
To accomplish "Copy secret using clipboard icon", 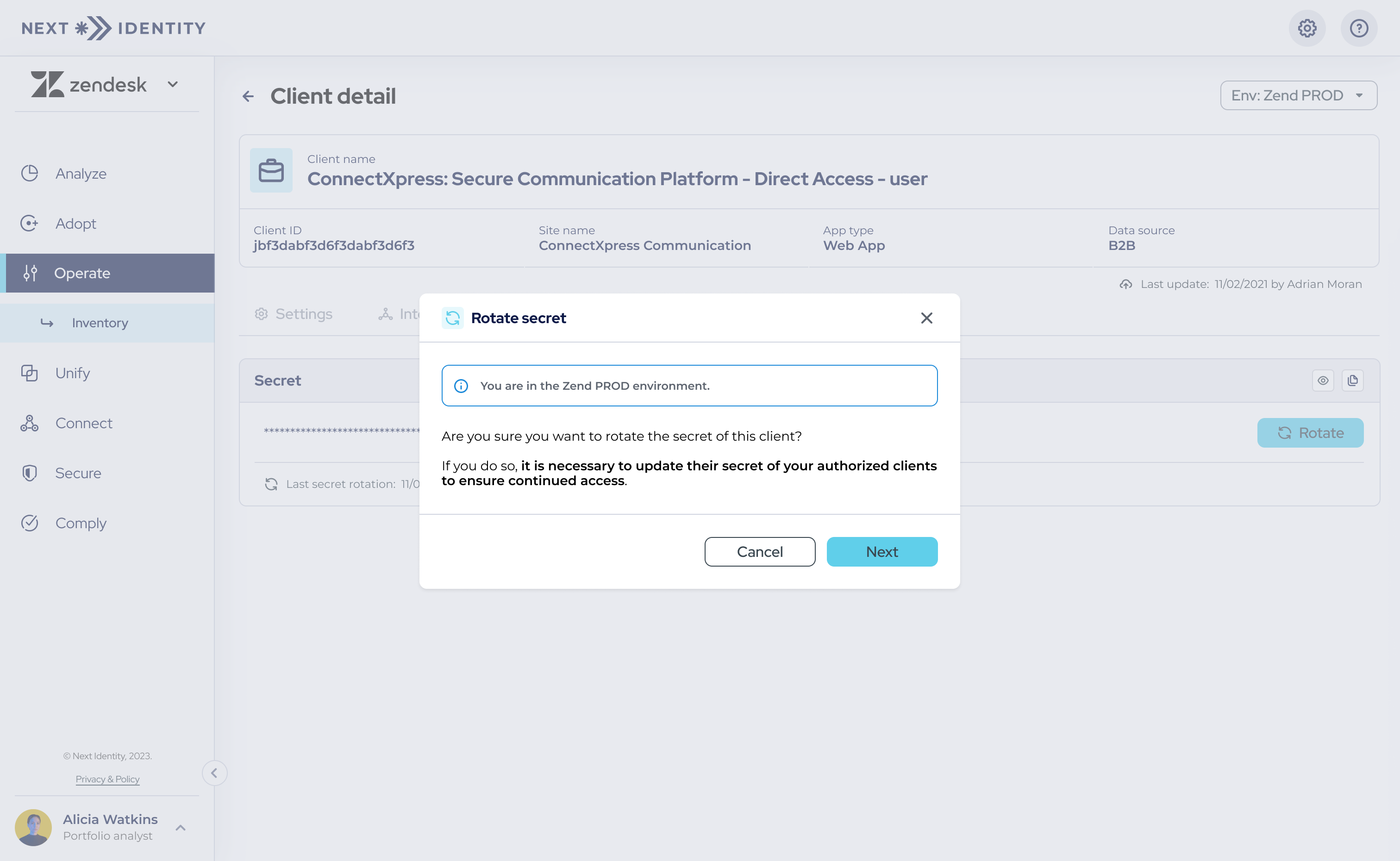I will [x=1352, y=380].
